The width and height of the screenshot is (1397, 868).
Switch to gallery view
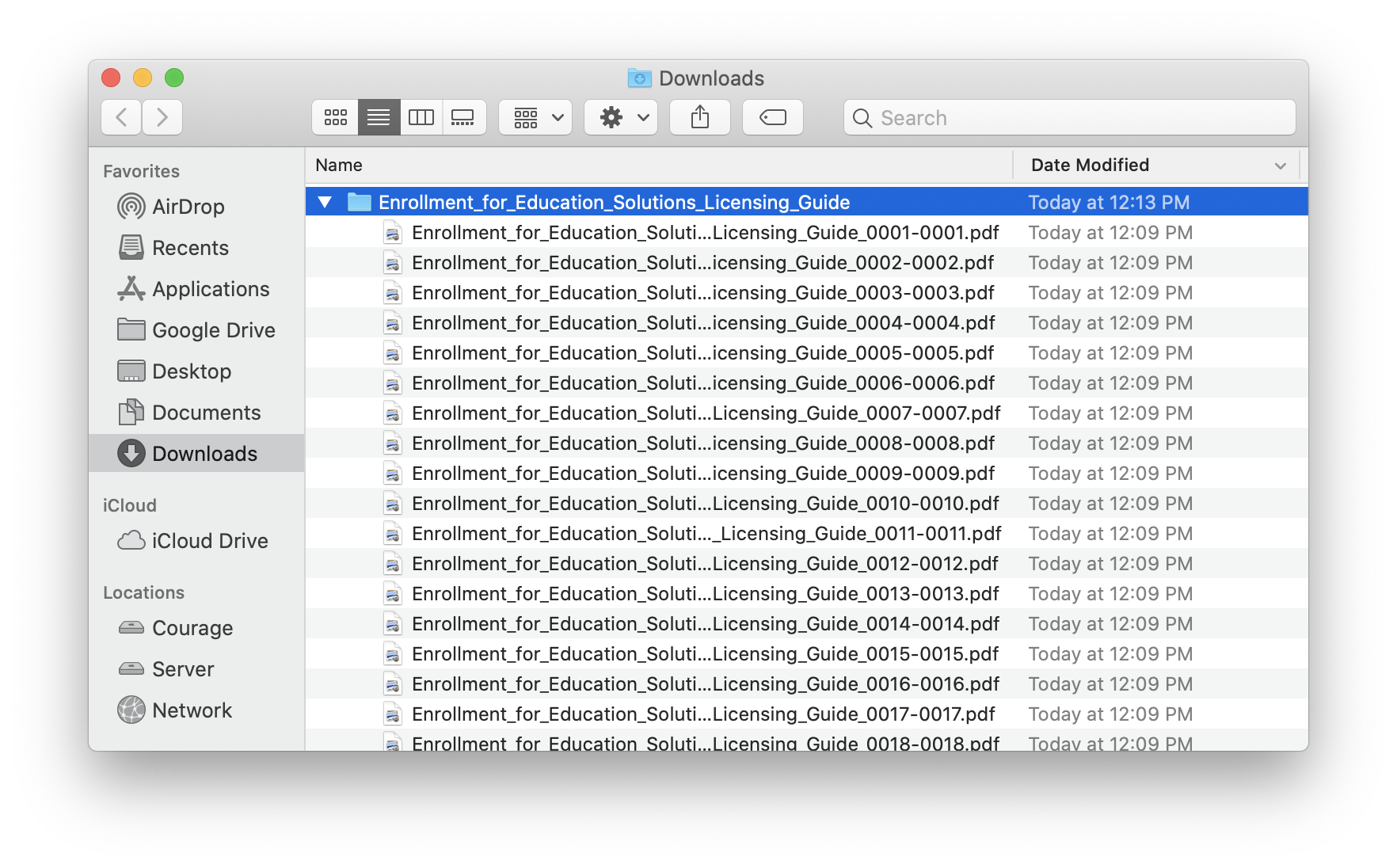[x=463, y=118]
